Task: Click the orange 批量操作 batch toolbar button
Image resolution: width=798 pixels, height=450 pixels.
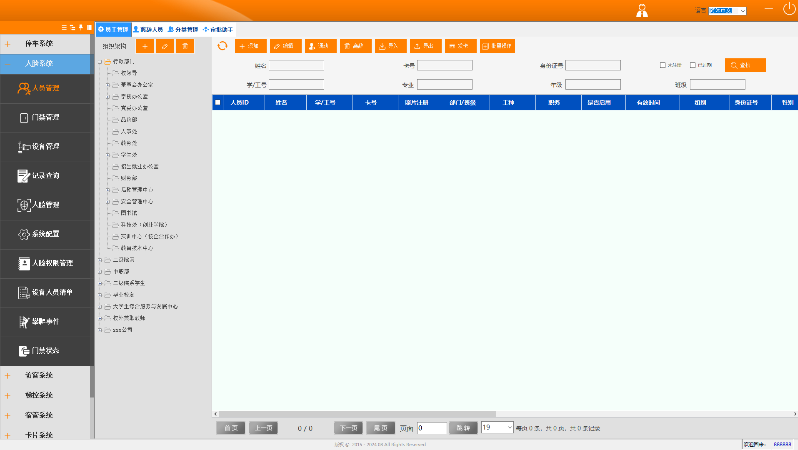Action: click(x=497, y=46)
